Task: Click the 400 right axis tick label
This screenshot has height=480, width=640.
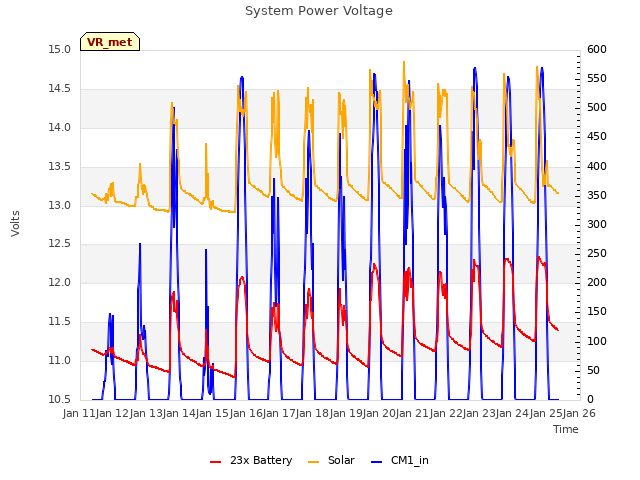Action: click(597, 167)
